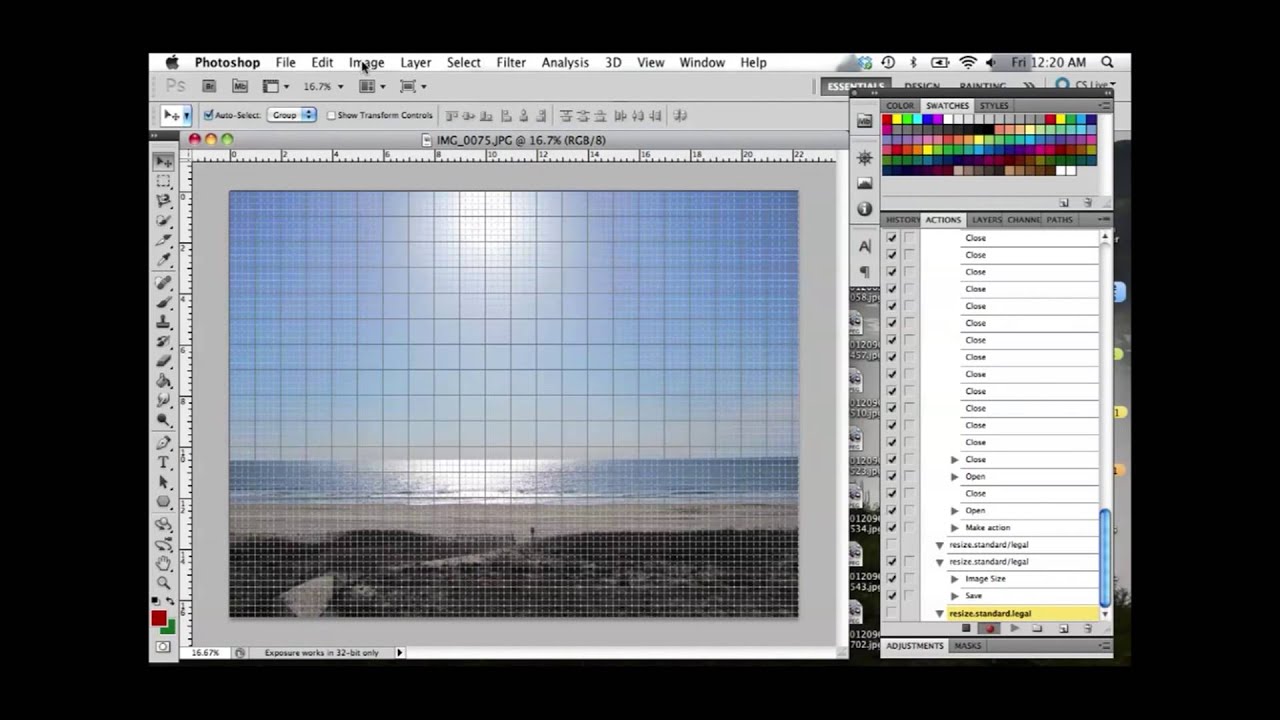Viewport: 1280px width, 720px height.
Task: Select the Rectangular Marquee tool
Action: (163, 181)
